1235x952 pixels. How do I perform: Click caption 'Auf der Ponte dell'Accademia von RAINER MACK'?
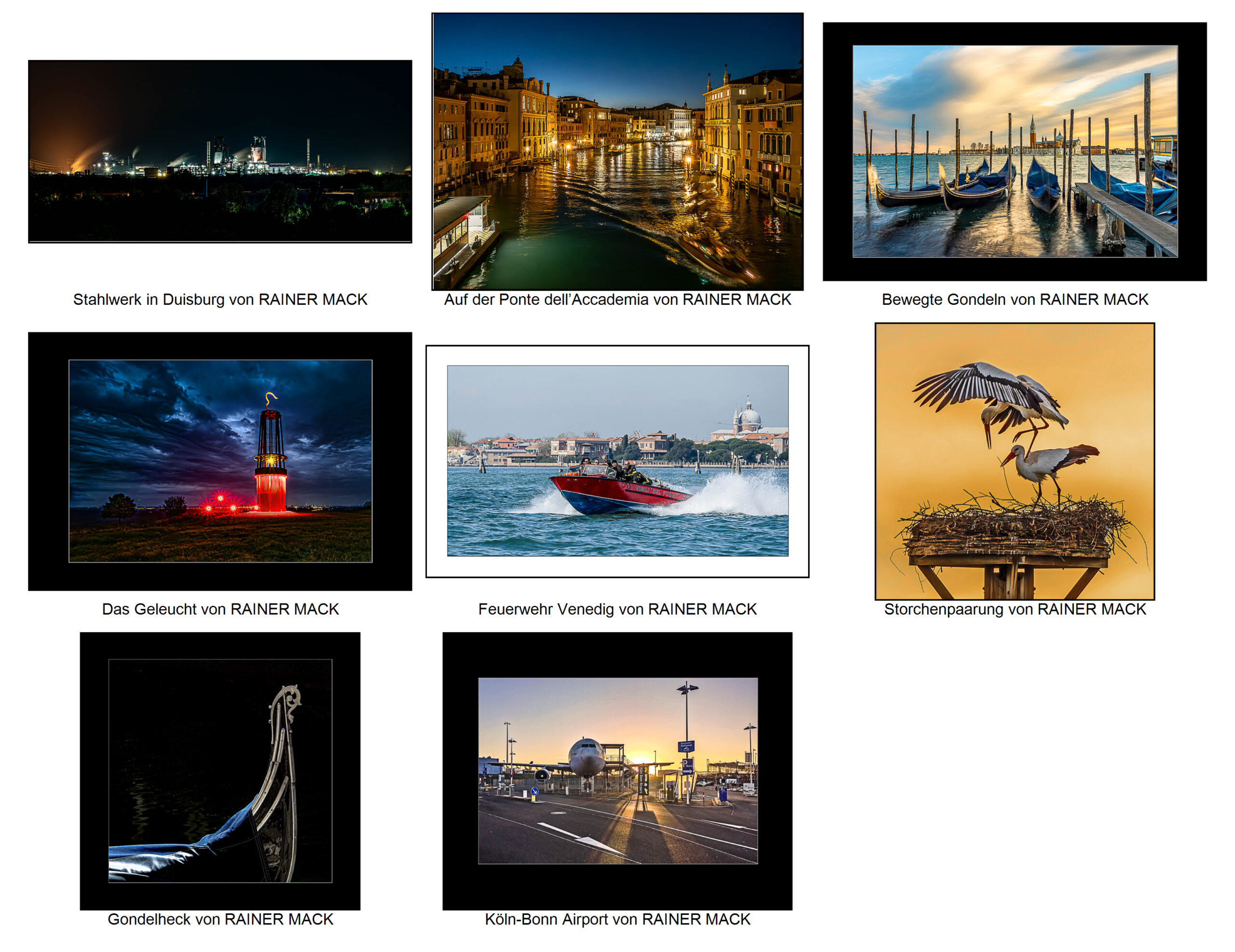617,299
